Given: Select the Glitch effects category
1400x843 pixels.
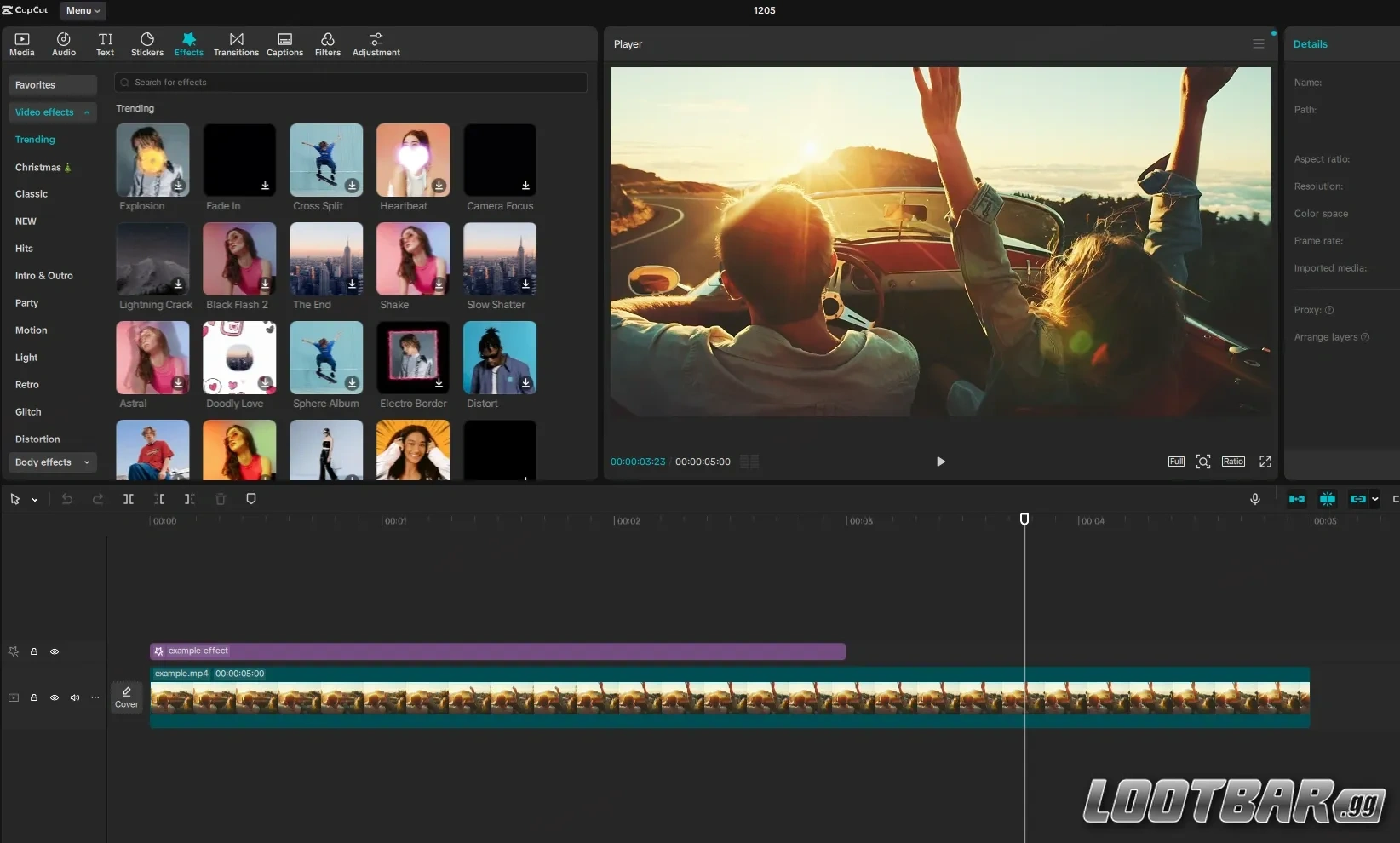Looking at the screenshot, I should tap(28, 412).
